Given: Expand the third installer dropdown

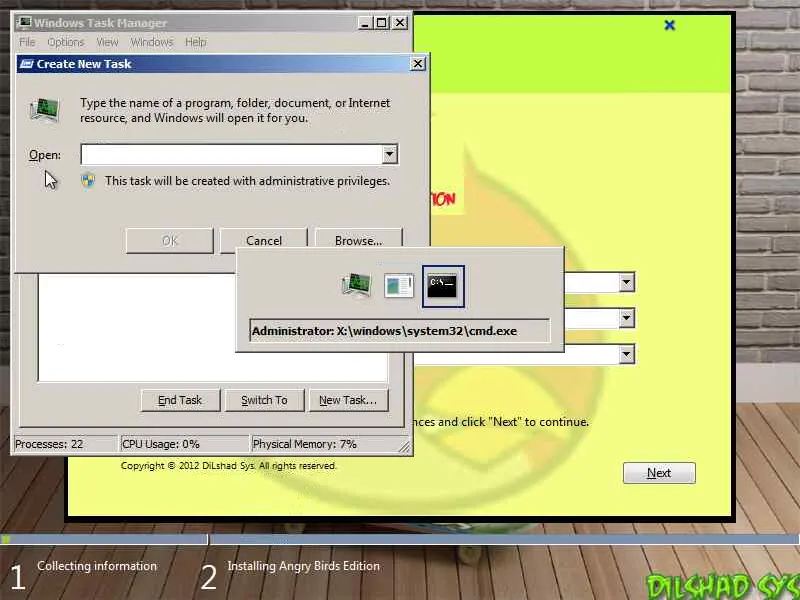Looking at the screenshot, I should [627, 354].
